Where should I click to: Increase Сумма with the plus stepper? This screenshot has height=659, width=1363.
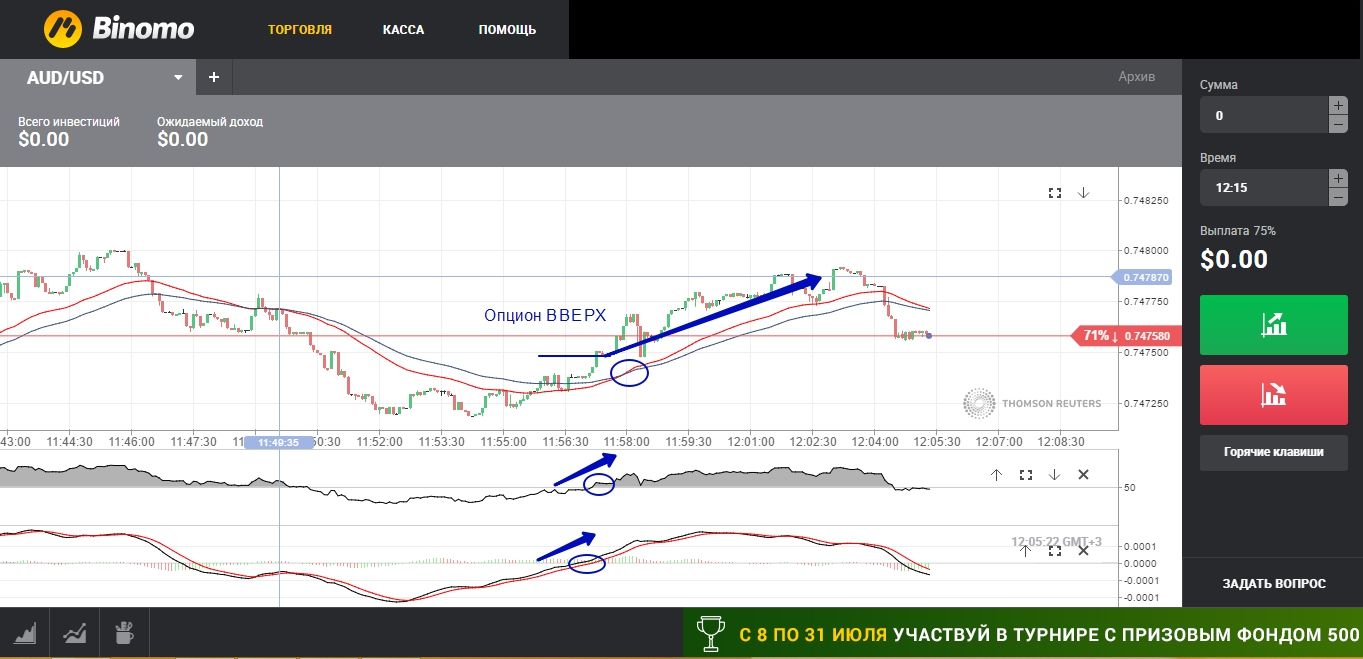(1337, 105)
